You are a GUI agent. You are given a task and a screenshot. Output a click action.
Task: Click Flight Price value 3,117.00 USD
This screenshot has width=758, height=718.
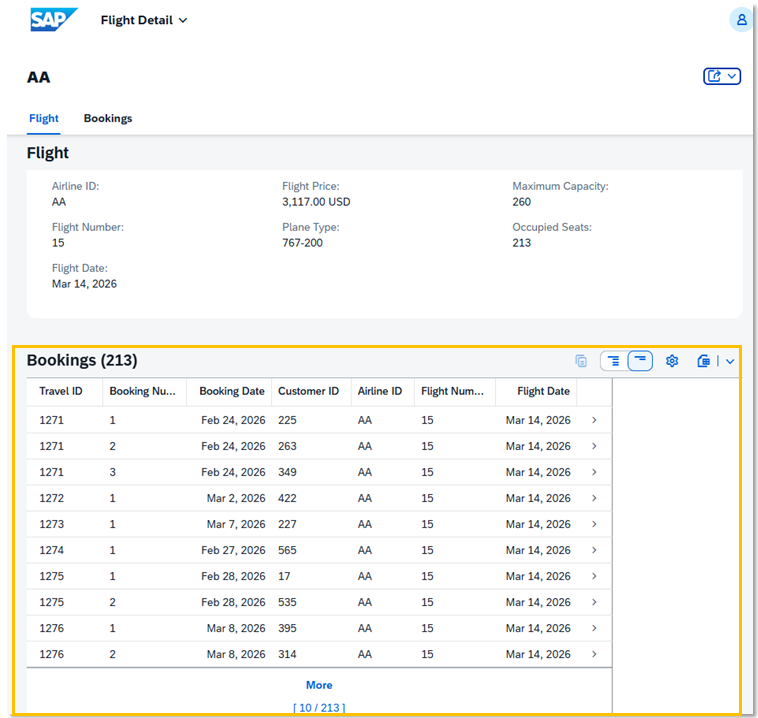click(316, 202)
